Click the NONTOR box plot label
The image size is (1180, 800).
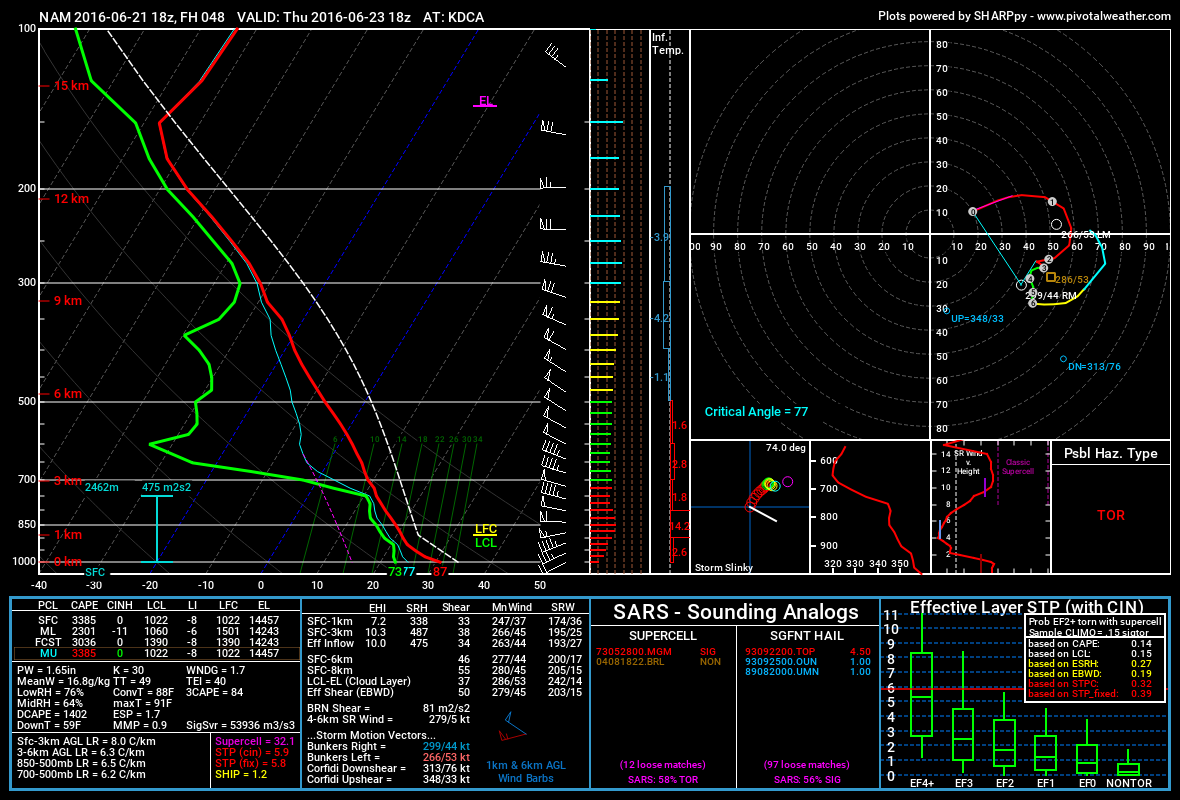tap(1128, 783)
